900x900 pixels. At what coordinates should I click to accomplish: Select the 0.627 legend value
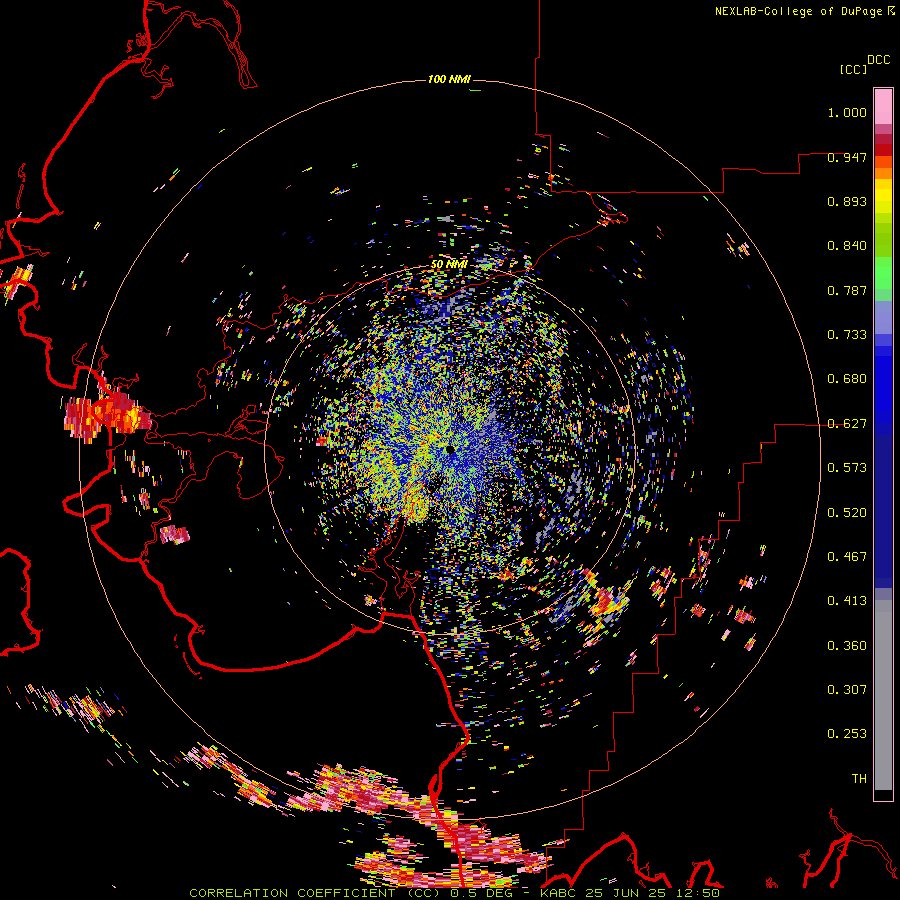tap(847, 424)
